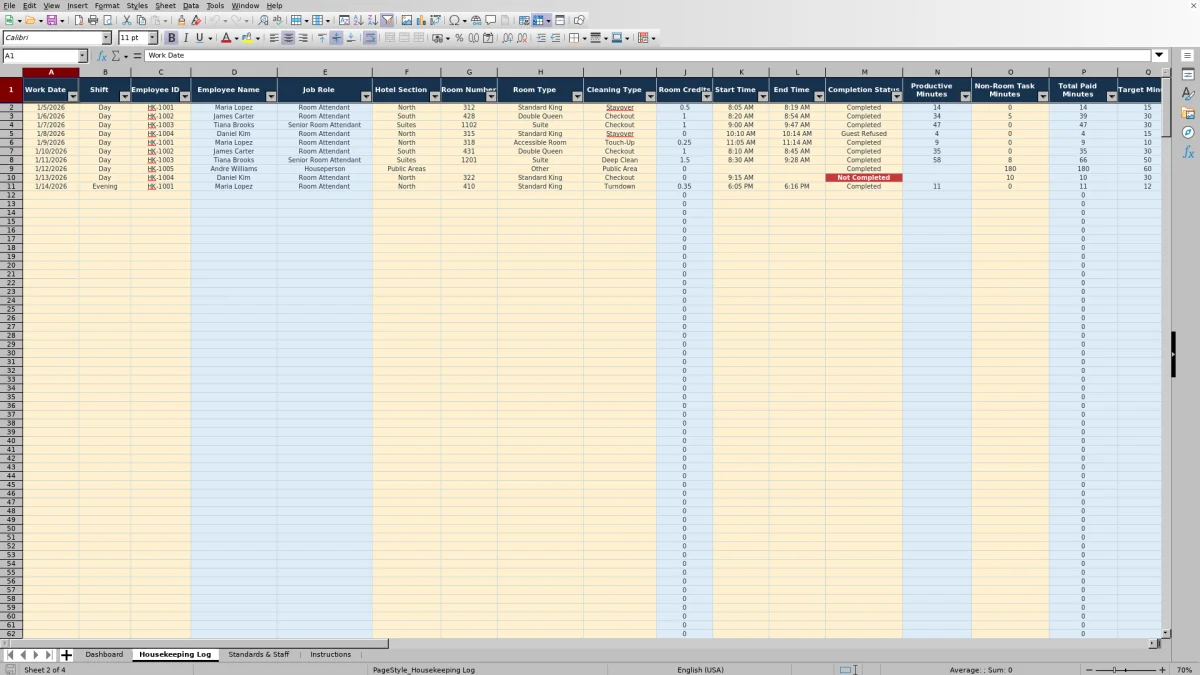
Task: Click the Align Right icon
Action: click(x=303, y=38)
